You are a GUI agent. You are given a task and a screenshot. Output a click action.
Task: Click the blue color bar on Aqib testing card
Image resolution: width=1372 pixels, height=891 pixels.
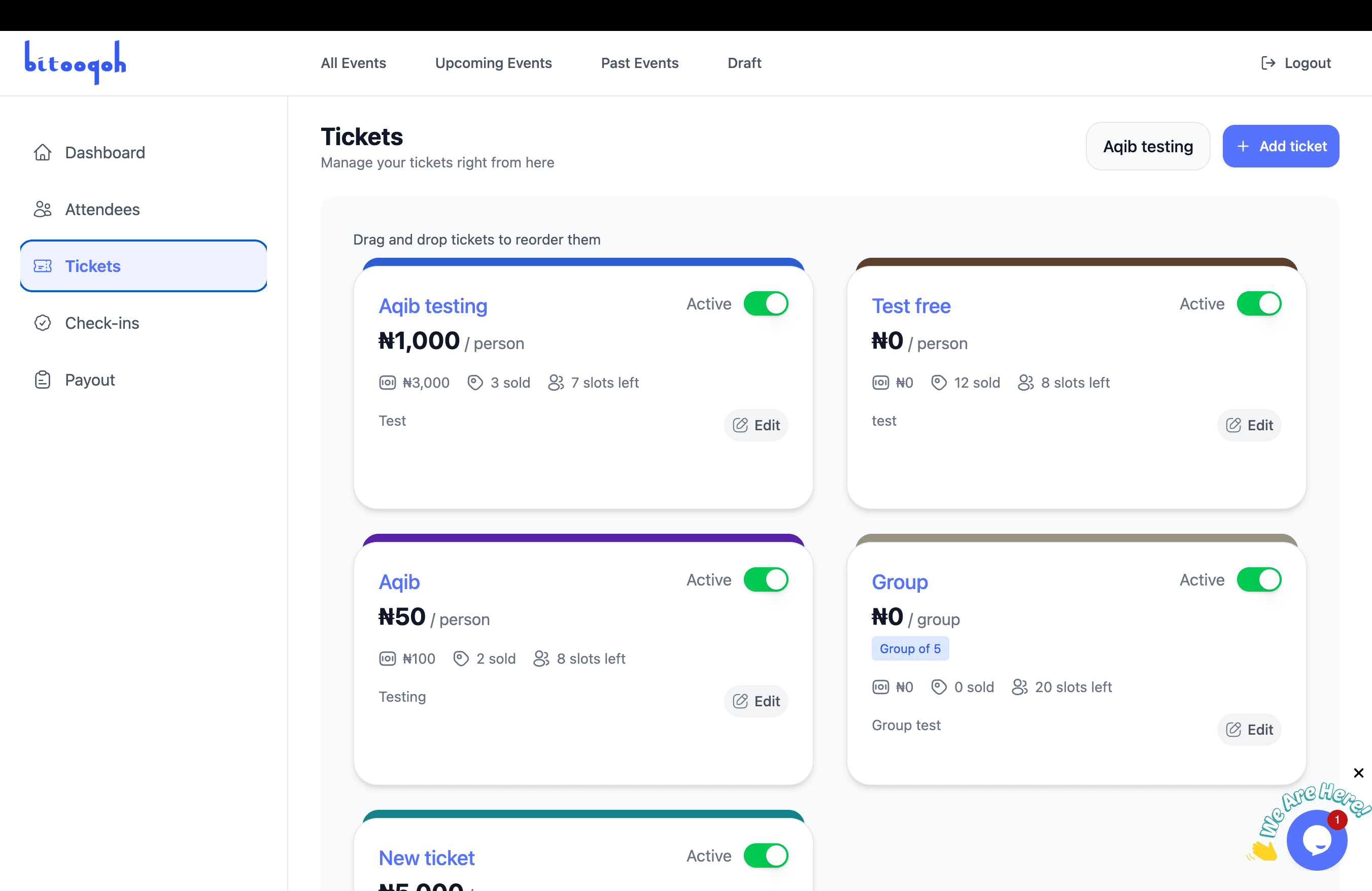click(584, 262)
